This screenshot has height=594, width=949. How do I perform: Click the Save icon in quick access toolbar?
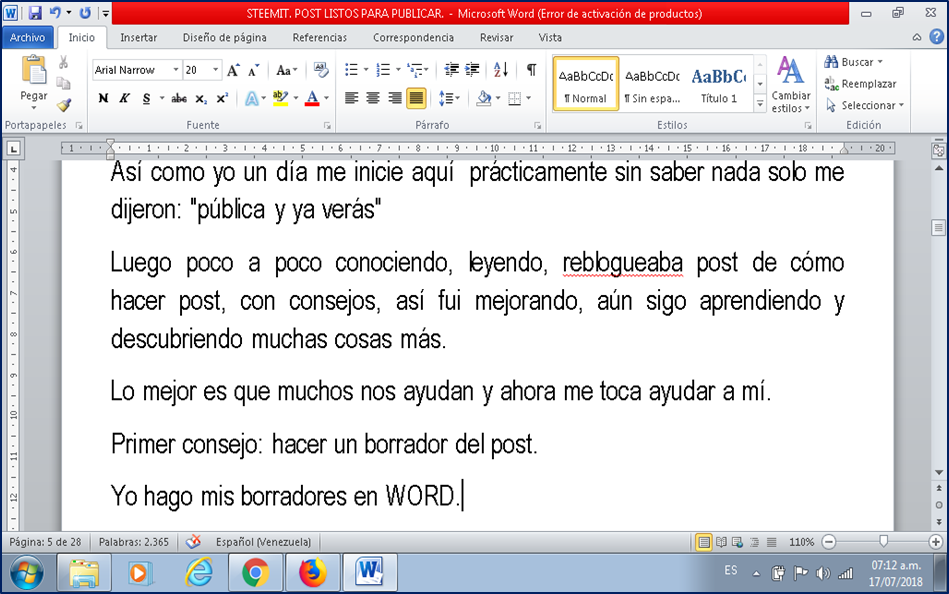(34, 13)
